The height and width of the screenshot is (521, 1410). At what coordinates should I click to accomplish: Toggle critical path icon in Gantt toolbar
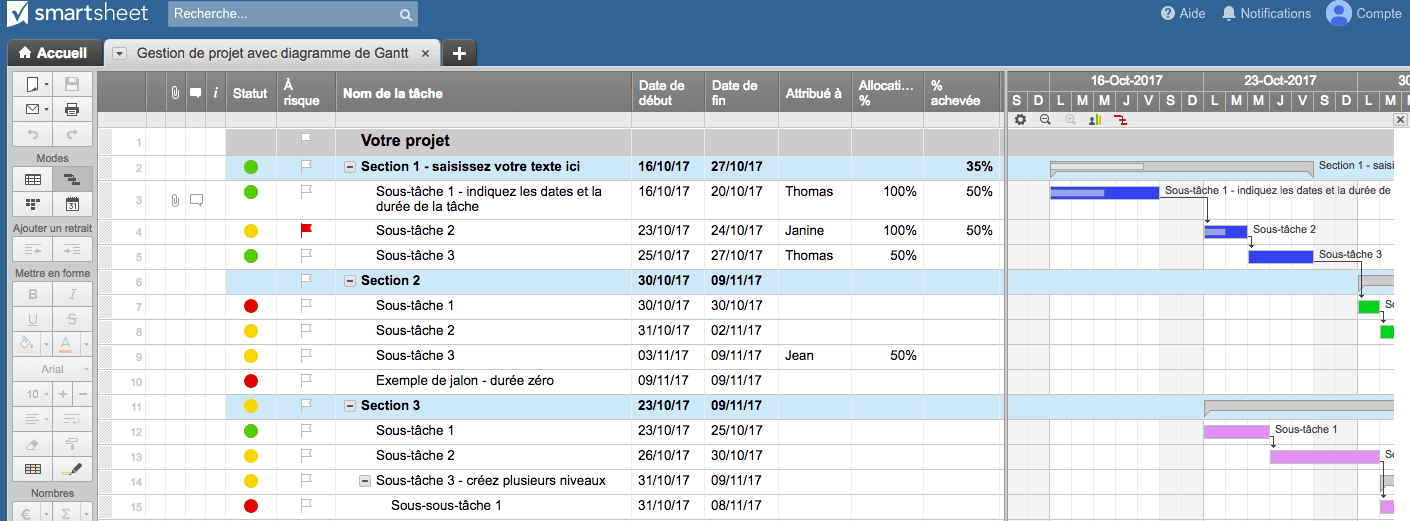click(x=1120, y=120)
